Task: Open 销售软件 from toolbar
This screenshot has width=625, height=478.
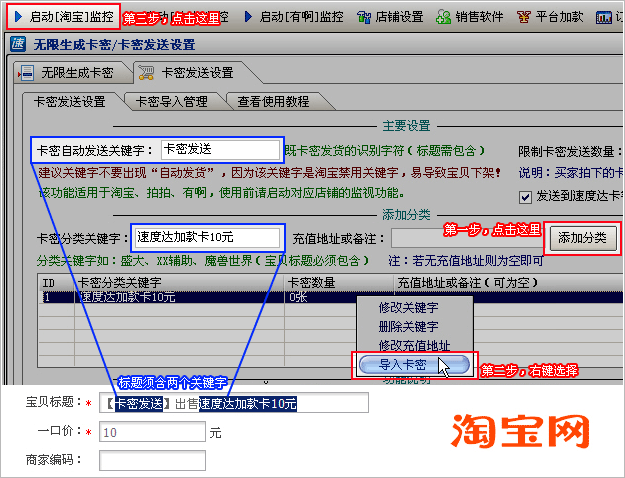Action: pos(470,17)
